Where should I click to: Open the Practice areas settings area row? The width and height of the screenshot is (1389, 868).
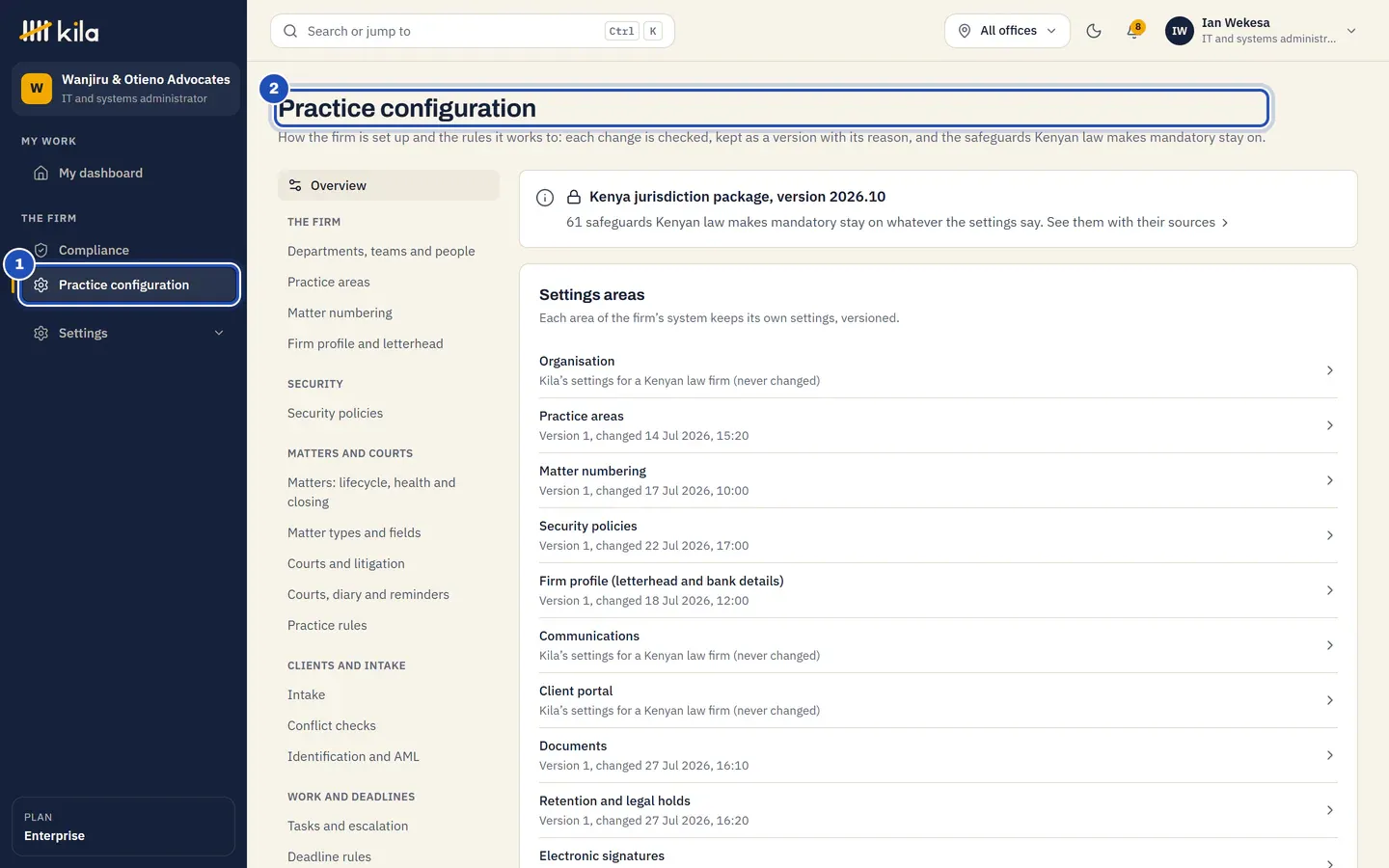(x=938, y=425)
